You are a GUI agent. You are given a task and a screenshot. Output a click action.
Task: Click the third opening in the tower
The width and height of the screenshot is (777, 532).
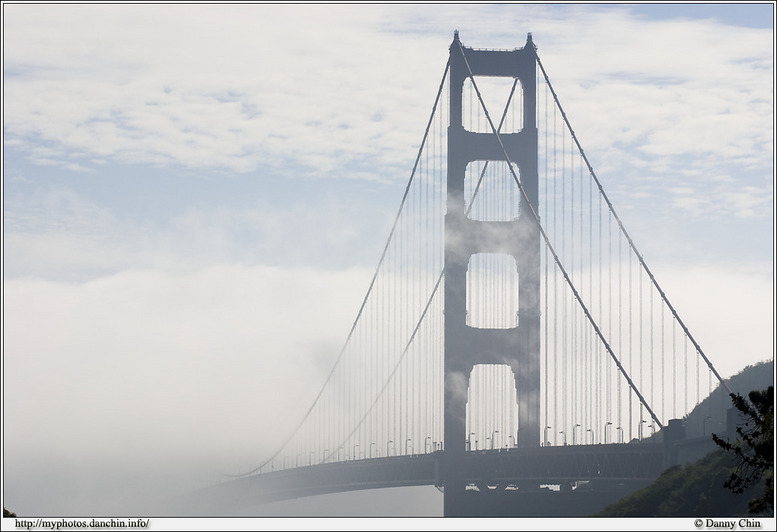coord(492,290)
